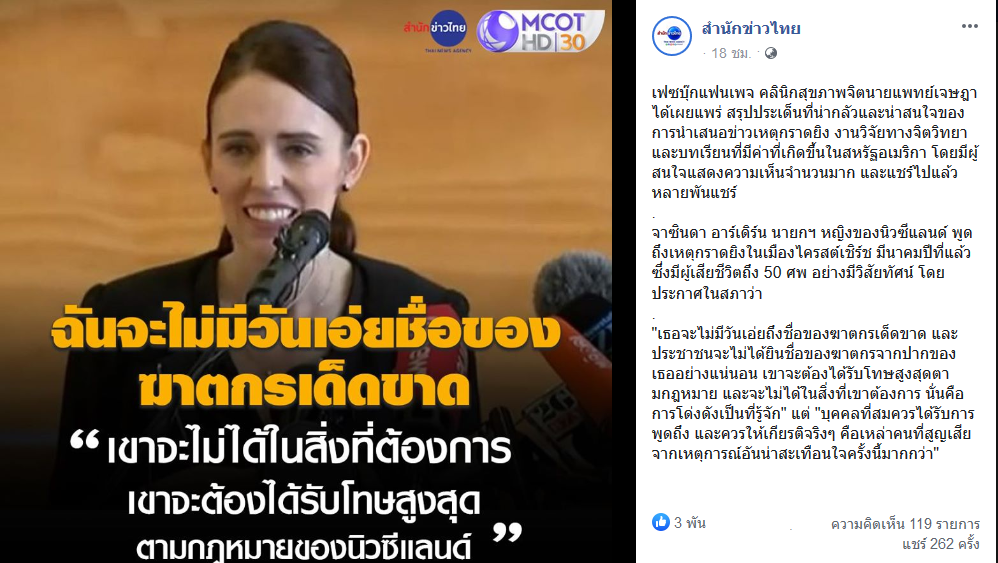Image resolution: width=998 pixels, height=563 pixels.
Task: Click the สำนักข่าวไทย page profile picture
Action: pos(671,36)
